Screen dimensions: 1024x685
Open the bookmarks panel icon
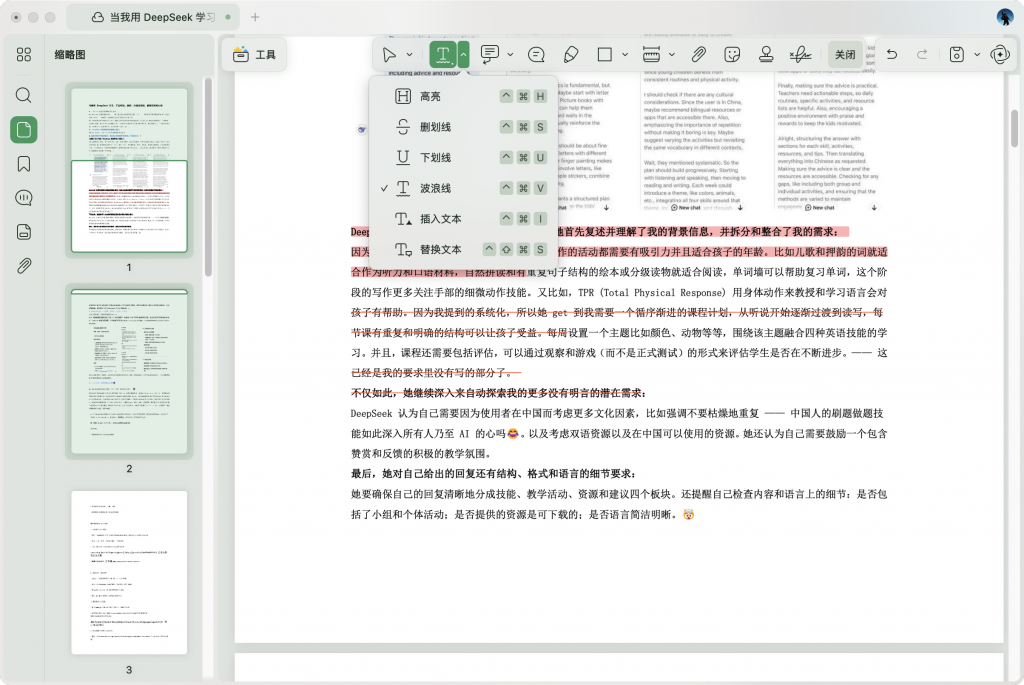click(24, 163)
